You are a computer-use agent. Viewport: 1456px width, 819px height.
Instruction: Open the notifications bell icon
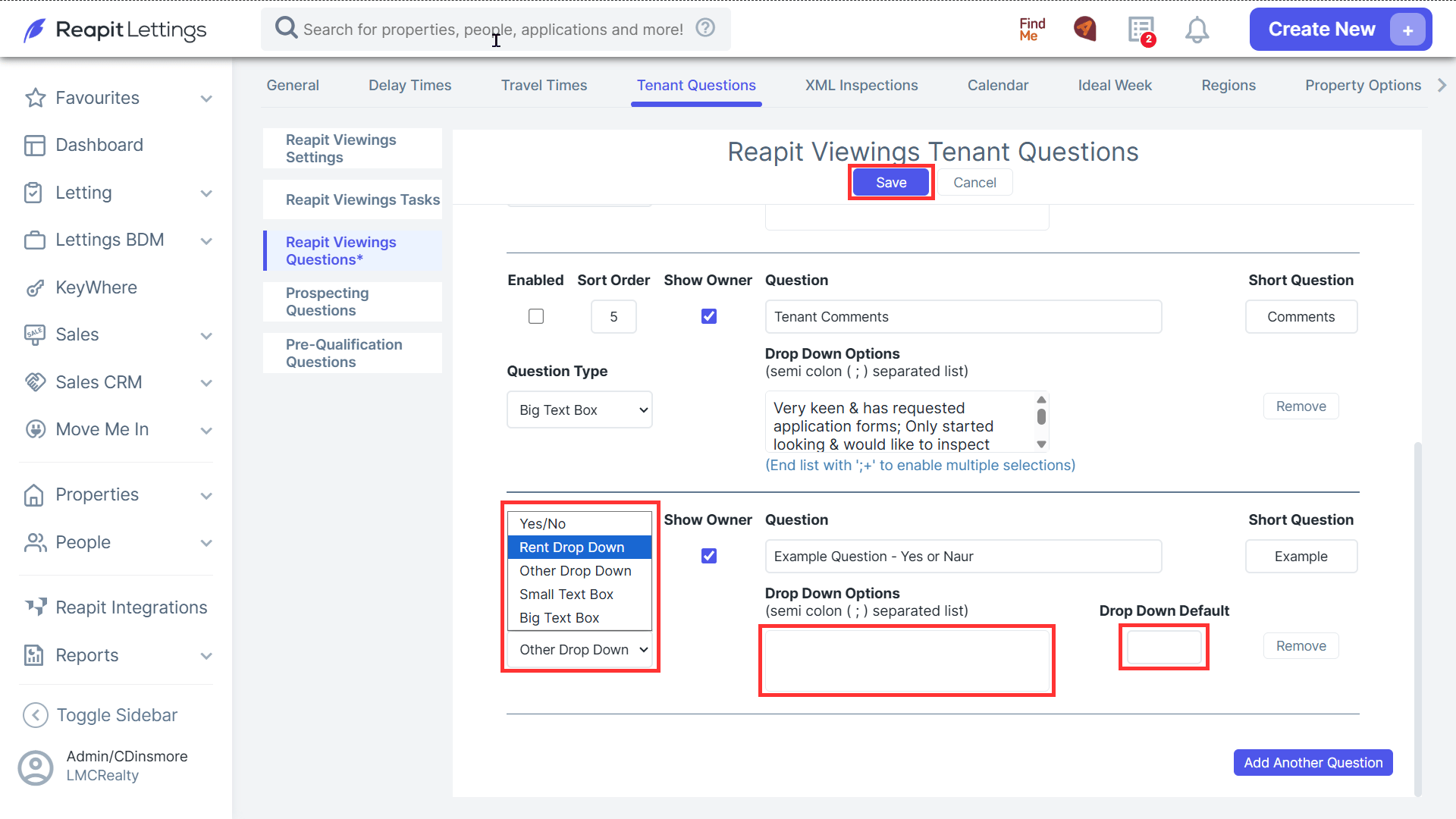(x=1197, y=30)
